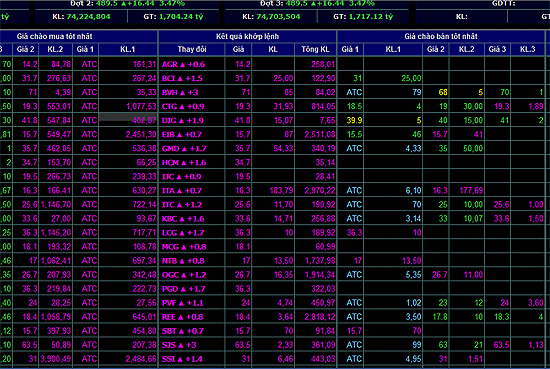Click the Đợt 2 GT value 1,704.24 tỷ
550x369 pixels.
181,16
